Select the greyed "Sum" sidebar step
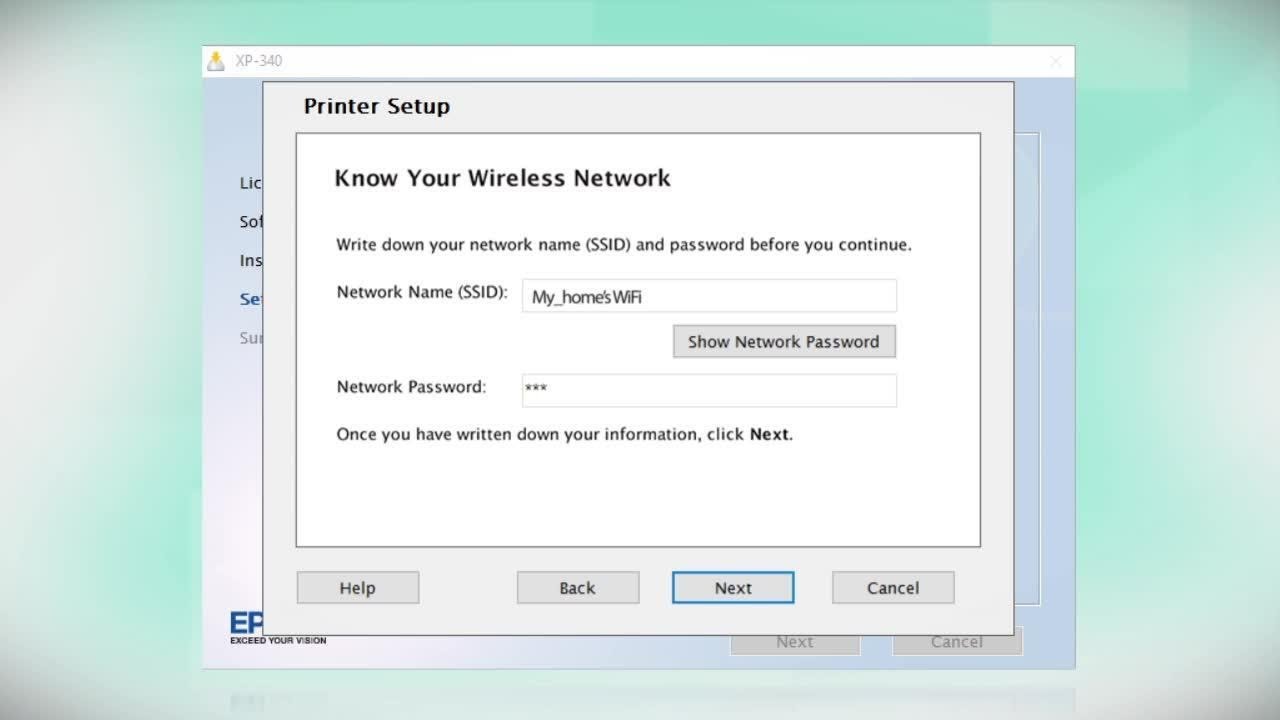This screenshot has height=720, width=1280. pyautogui.click(x=250, y=338)
